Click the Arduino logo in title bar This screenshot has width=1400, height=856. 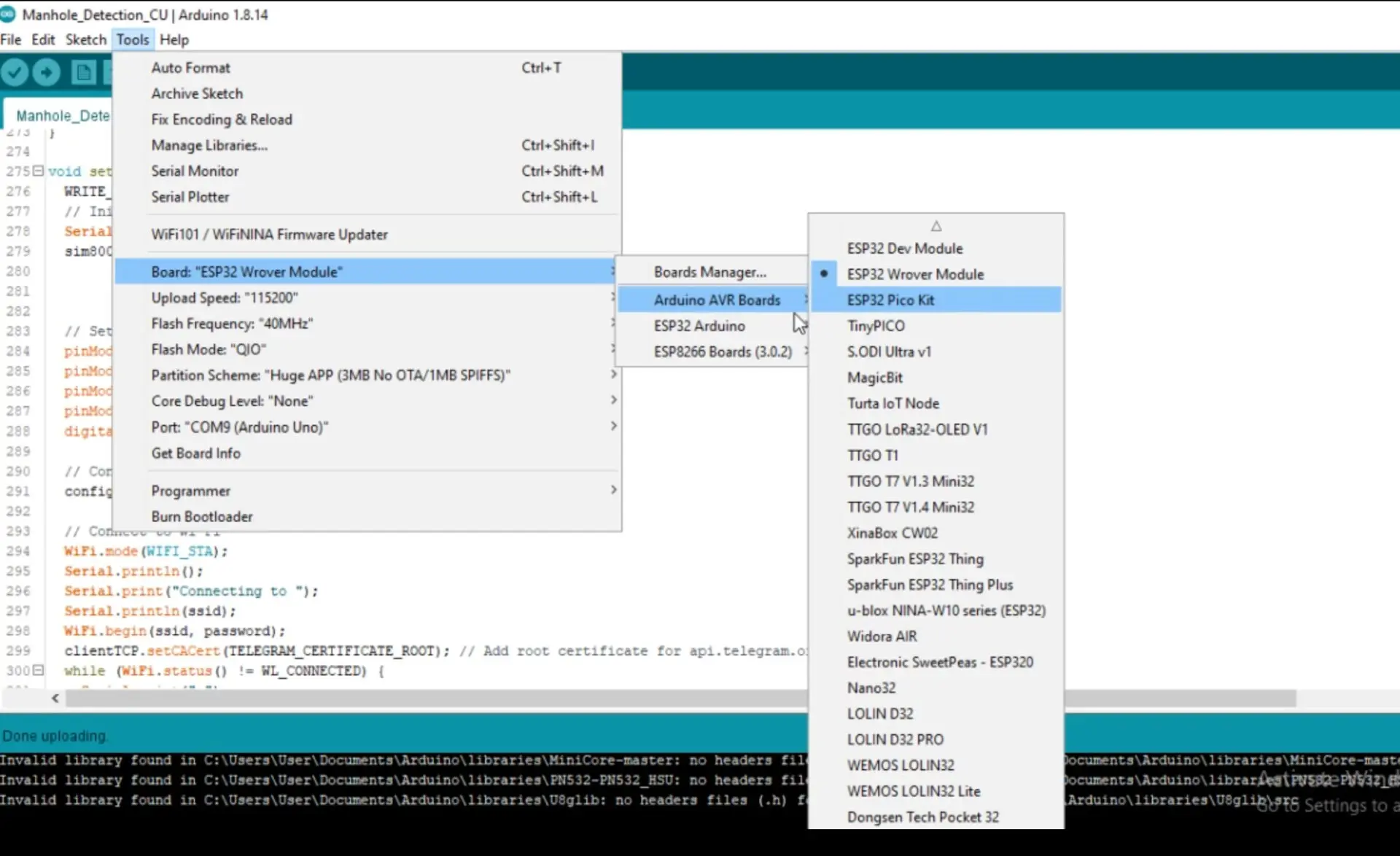coord(8,14)
